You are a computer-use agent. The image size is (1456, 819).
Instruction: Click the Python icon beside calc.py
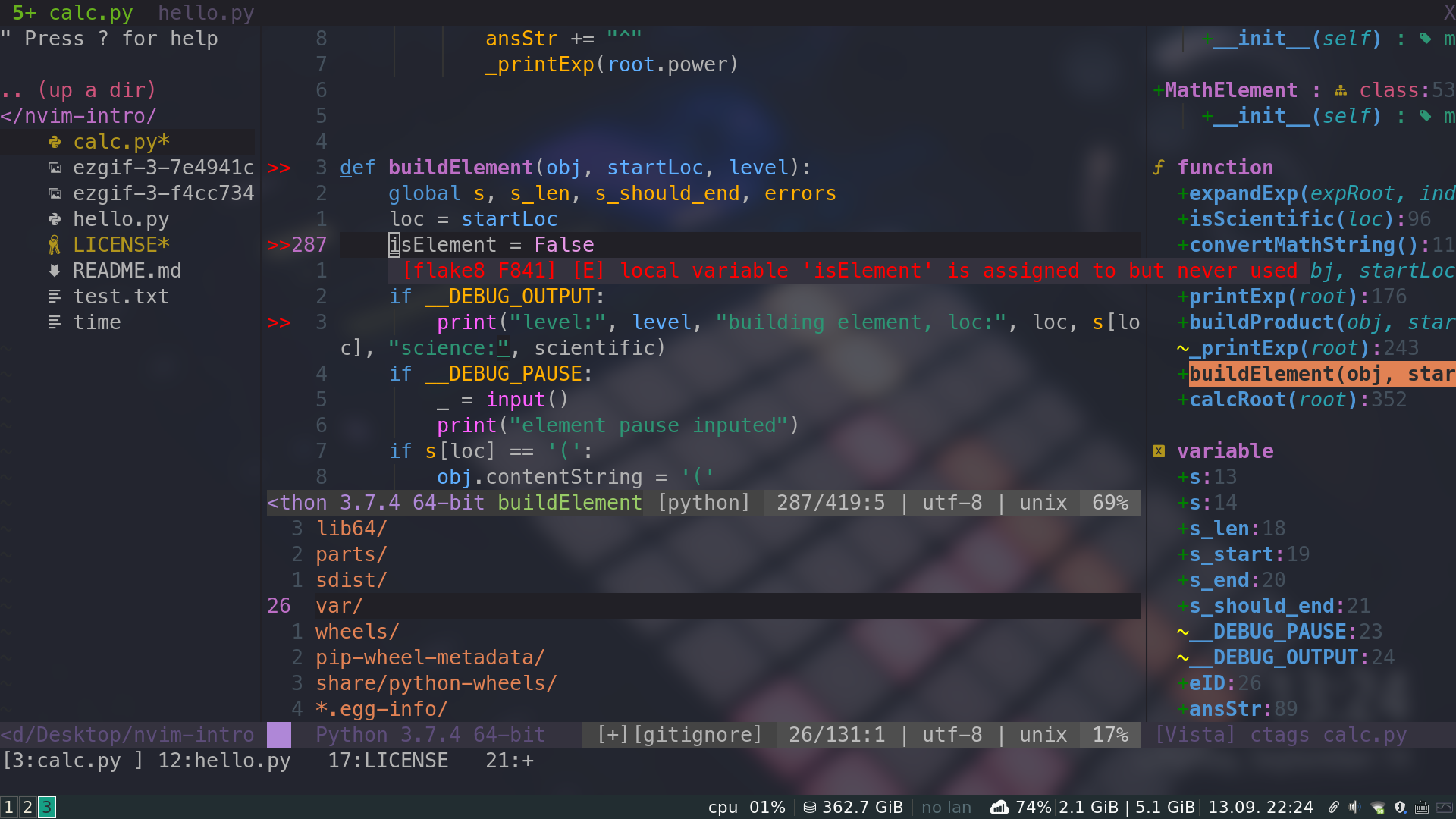click(55, 142)
